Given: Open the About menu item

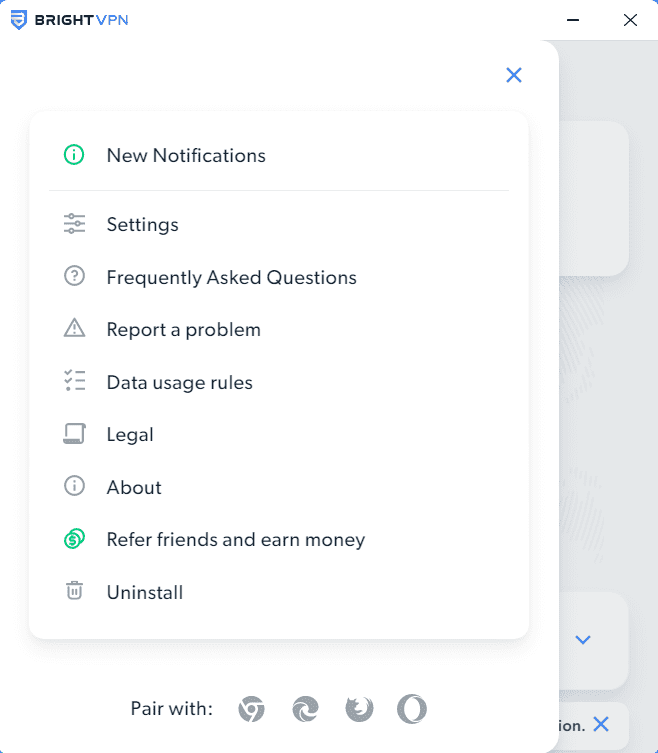Looking at the screenshot, I should (134, 487).
